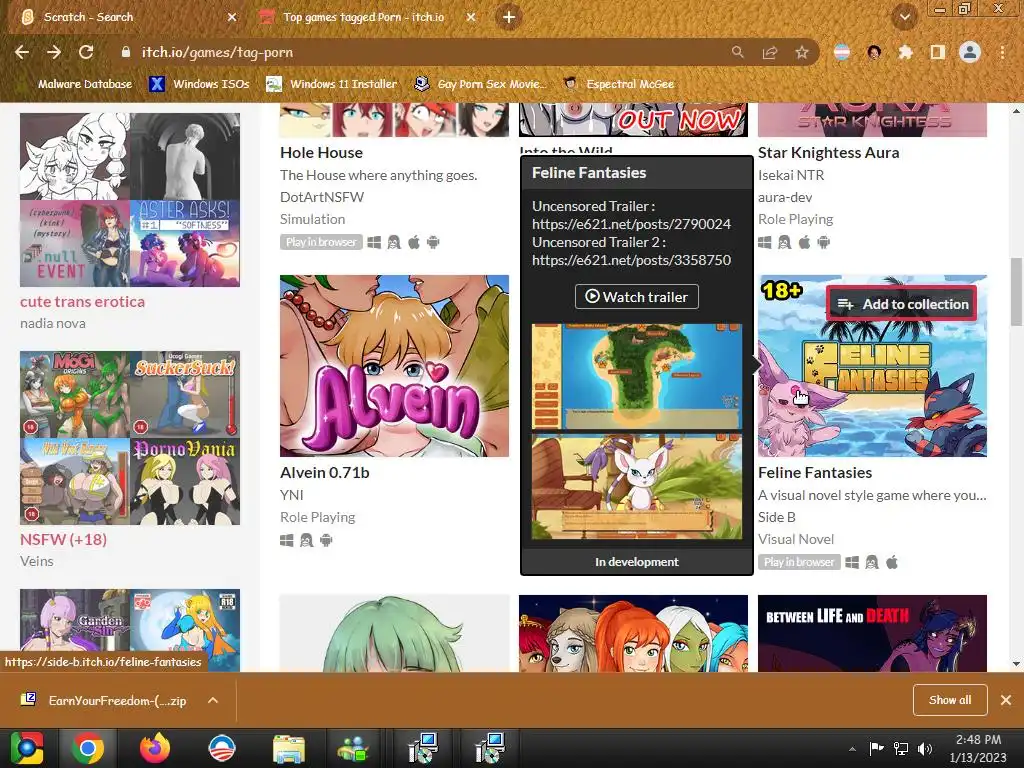
Task: Visit the DotArtNSFW author page
Action: [x=322, y=197]
